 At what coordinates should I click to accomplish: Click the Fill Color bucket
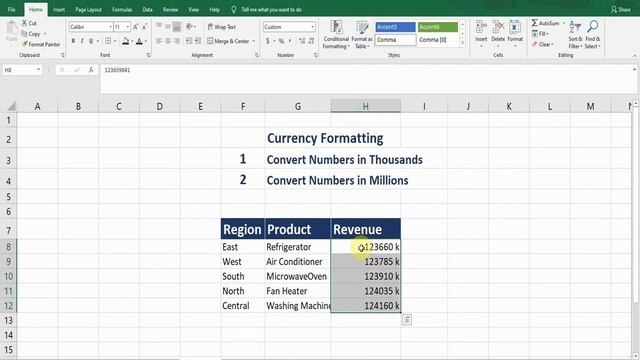click(125, 41)
